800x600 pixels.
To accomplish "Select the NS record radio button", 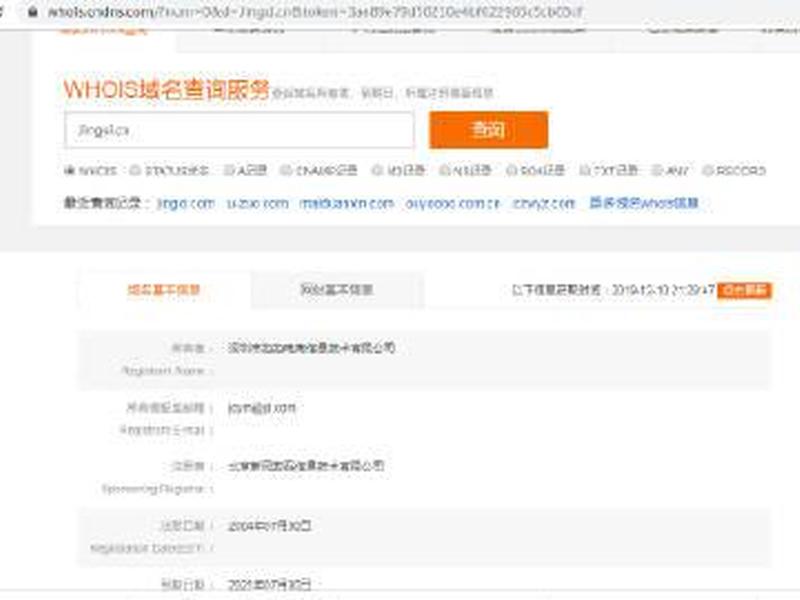I will pos(444,170).
